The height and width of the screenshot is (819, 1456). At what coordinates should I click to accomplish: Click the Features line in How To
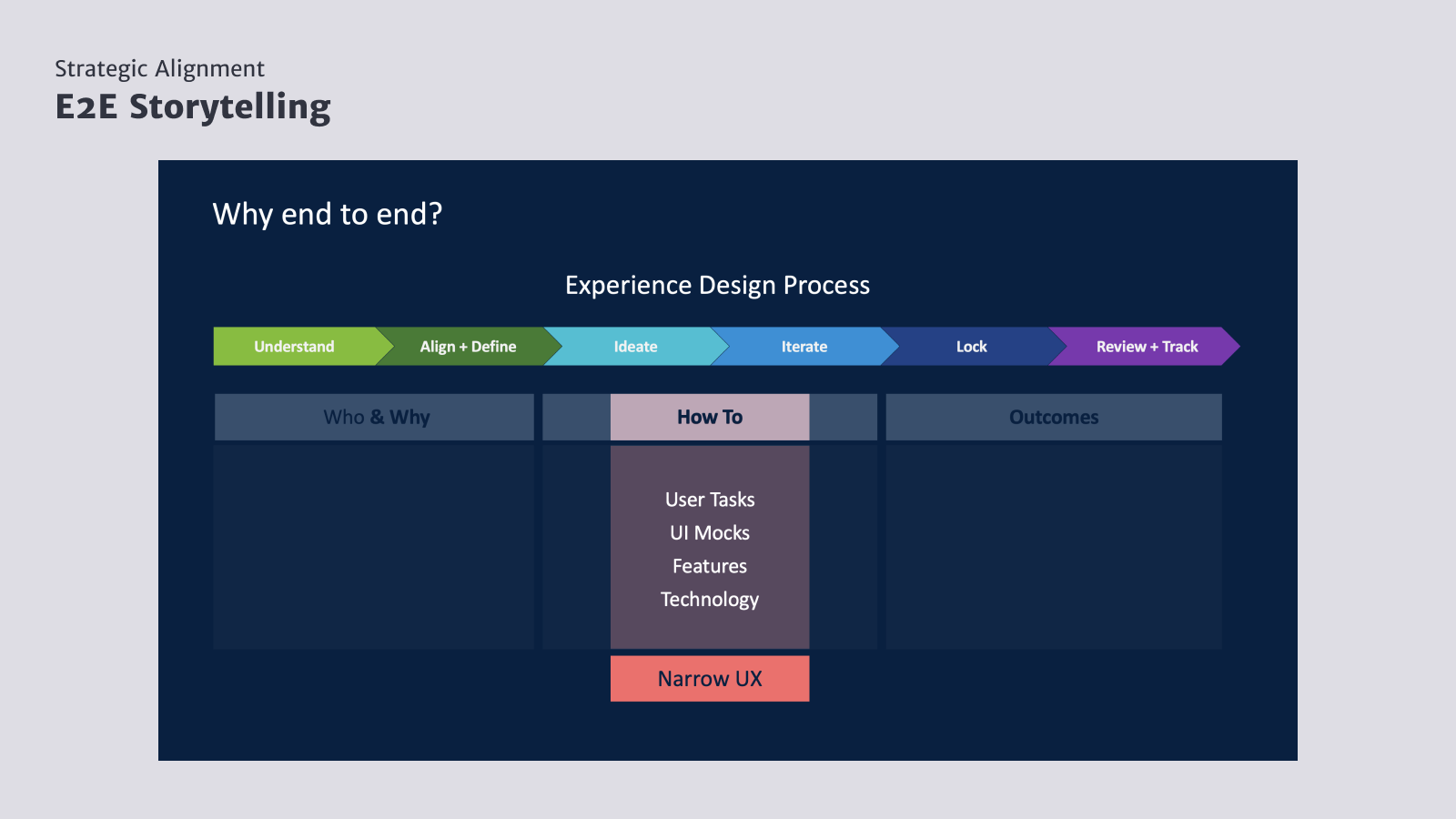click(x=710, y=566)
